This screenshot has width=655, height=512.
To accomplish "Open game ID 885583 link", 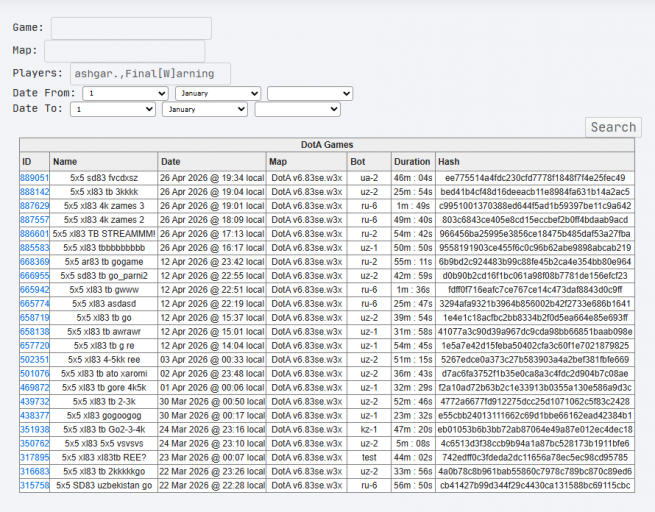I will tap(35, 248).
